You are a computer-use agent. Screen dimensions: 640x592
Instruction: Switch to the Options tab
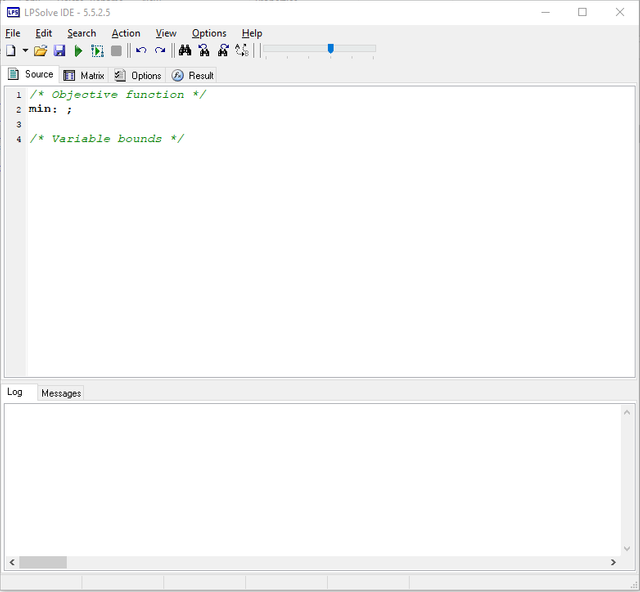coord(138,76)
